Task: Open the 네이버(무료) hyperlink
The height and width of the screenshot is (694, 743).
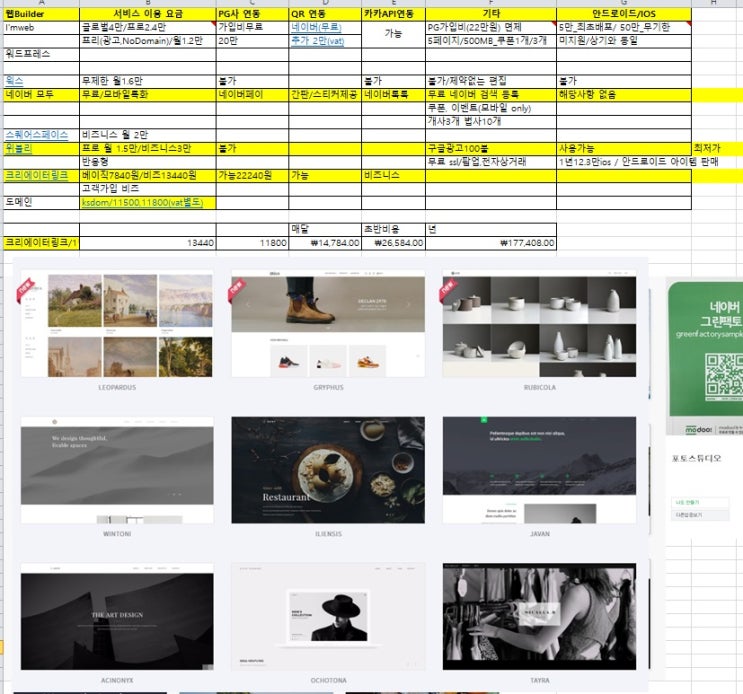Action: pyautogui.click(x=316, y=27)
